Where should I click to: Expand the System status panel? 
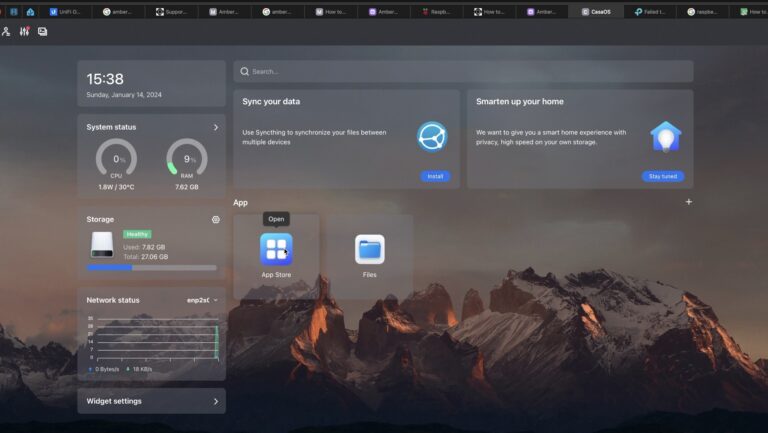pyautogui.click(x=215, y=127)
